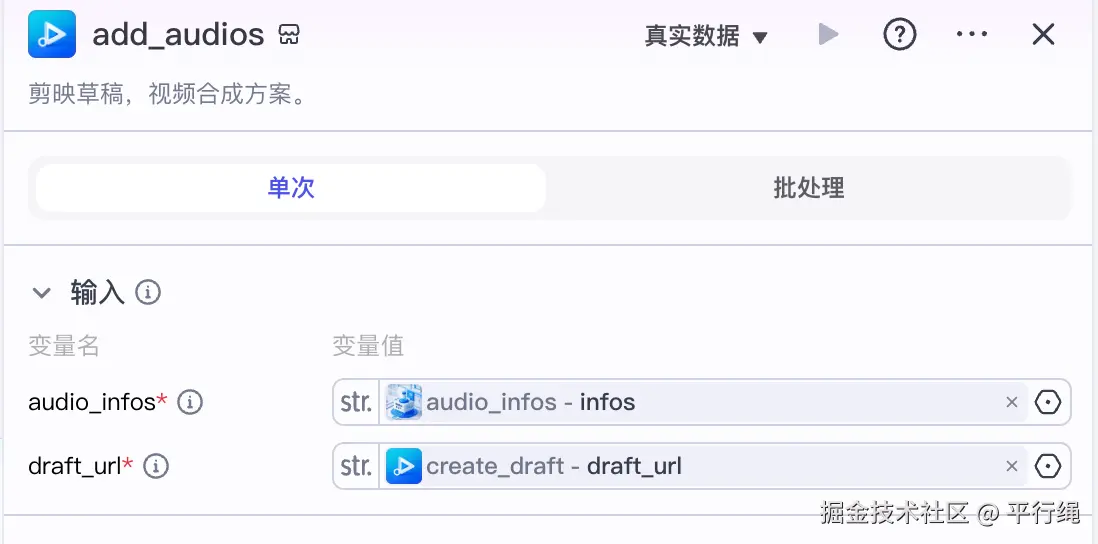Click the draft_url variable name label

[x=75, y=466]
